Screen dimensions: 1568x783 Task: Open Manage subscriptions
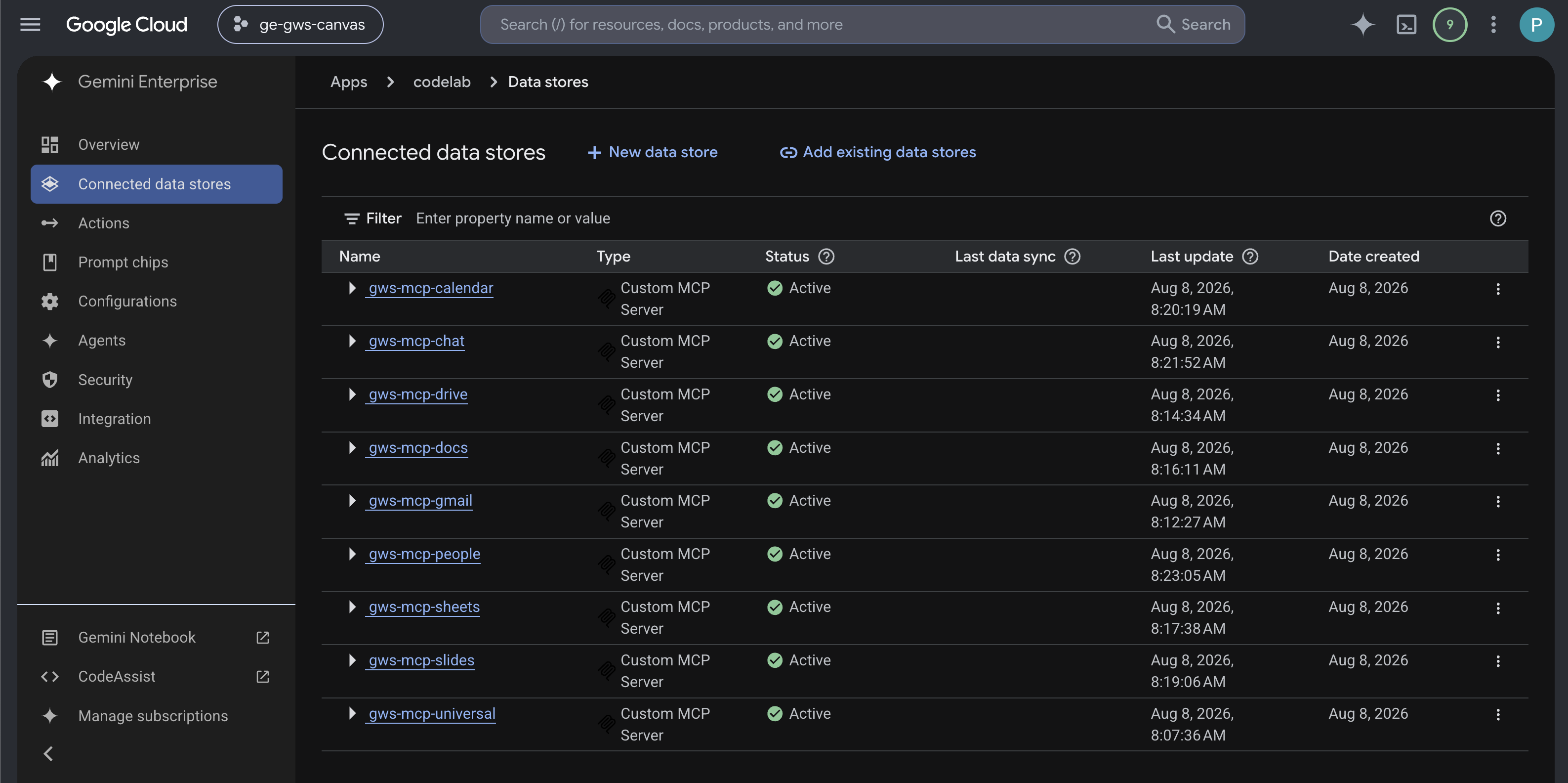[x=157, y=716]
